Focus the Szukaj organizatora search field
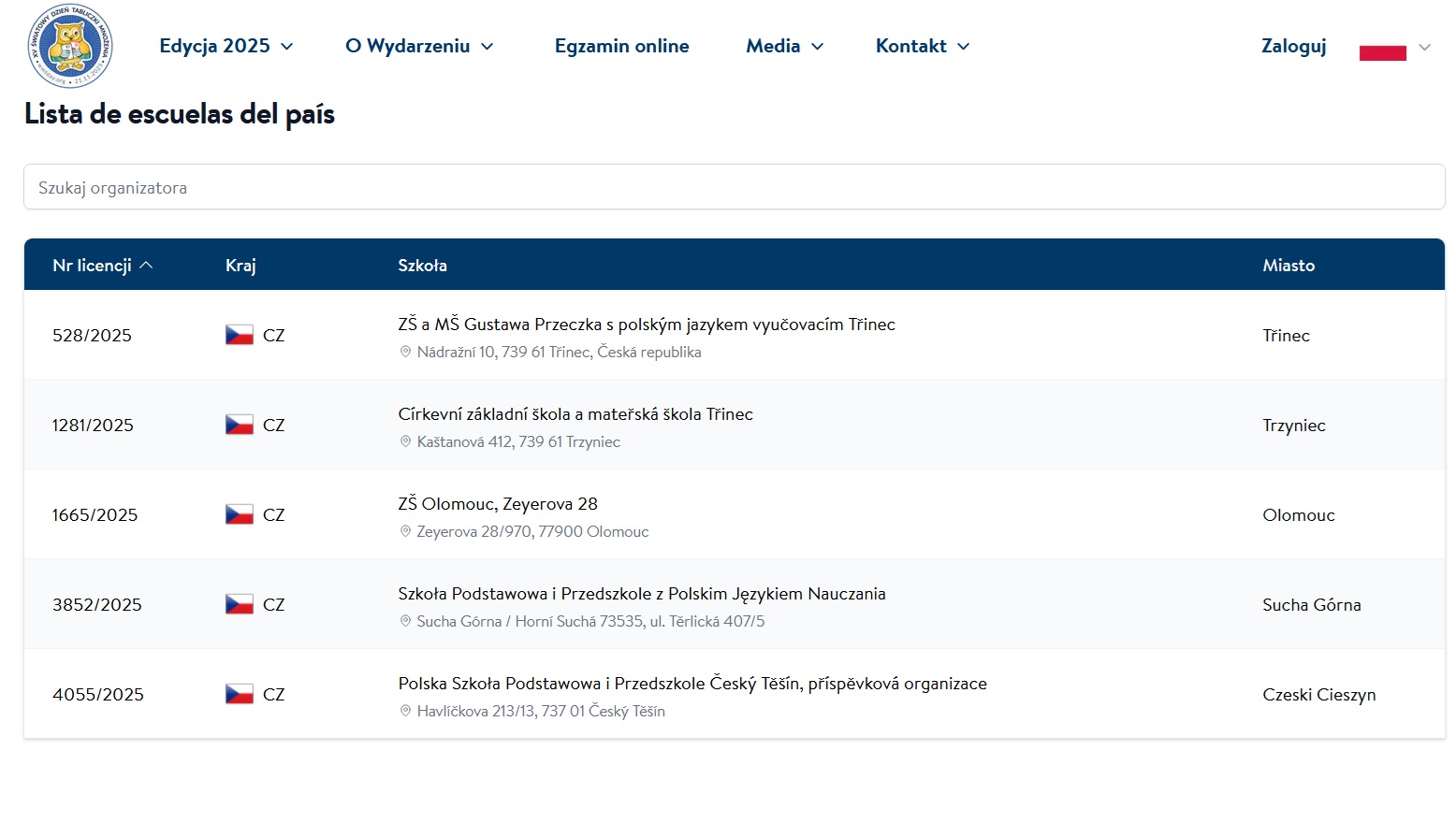 click(734, 187)
